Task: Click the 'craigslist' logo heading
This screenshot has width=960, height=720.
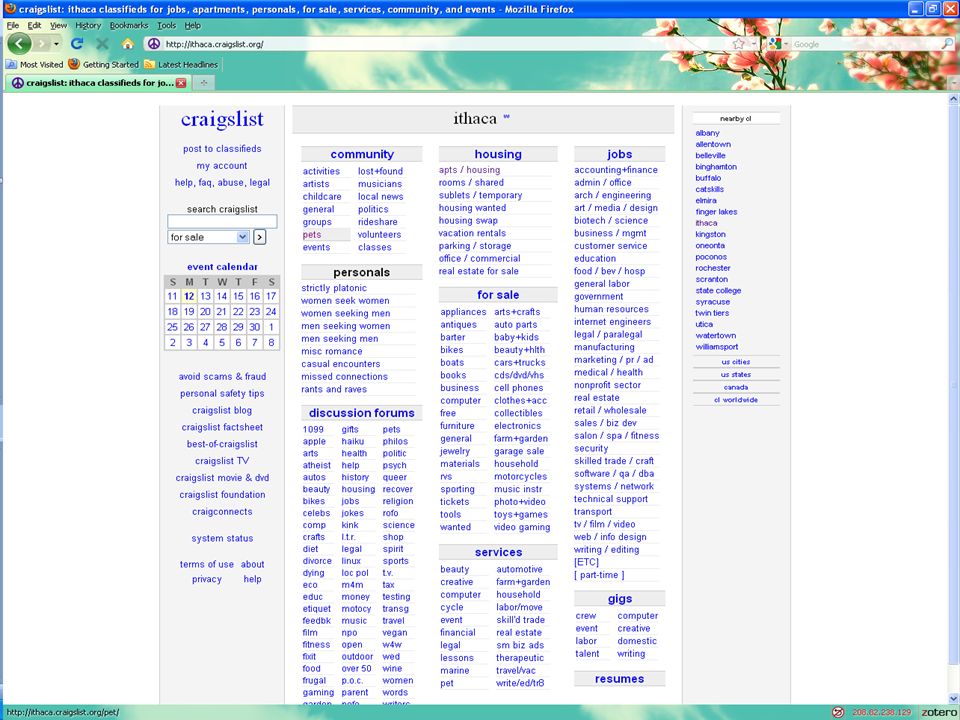Action: pos(222,119)
